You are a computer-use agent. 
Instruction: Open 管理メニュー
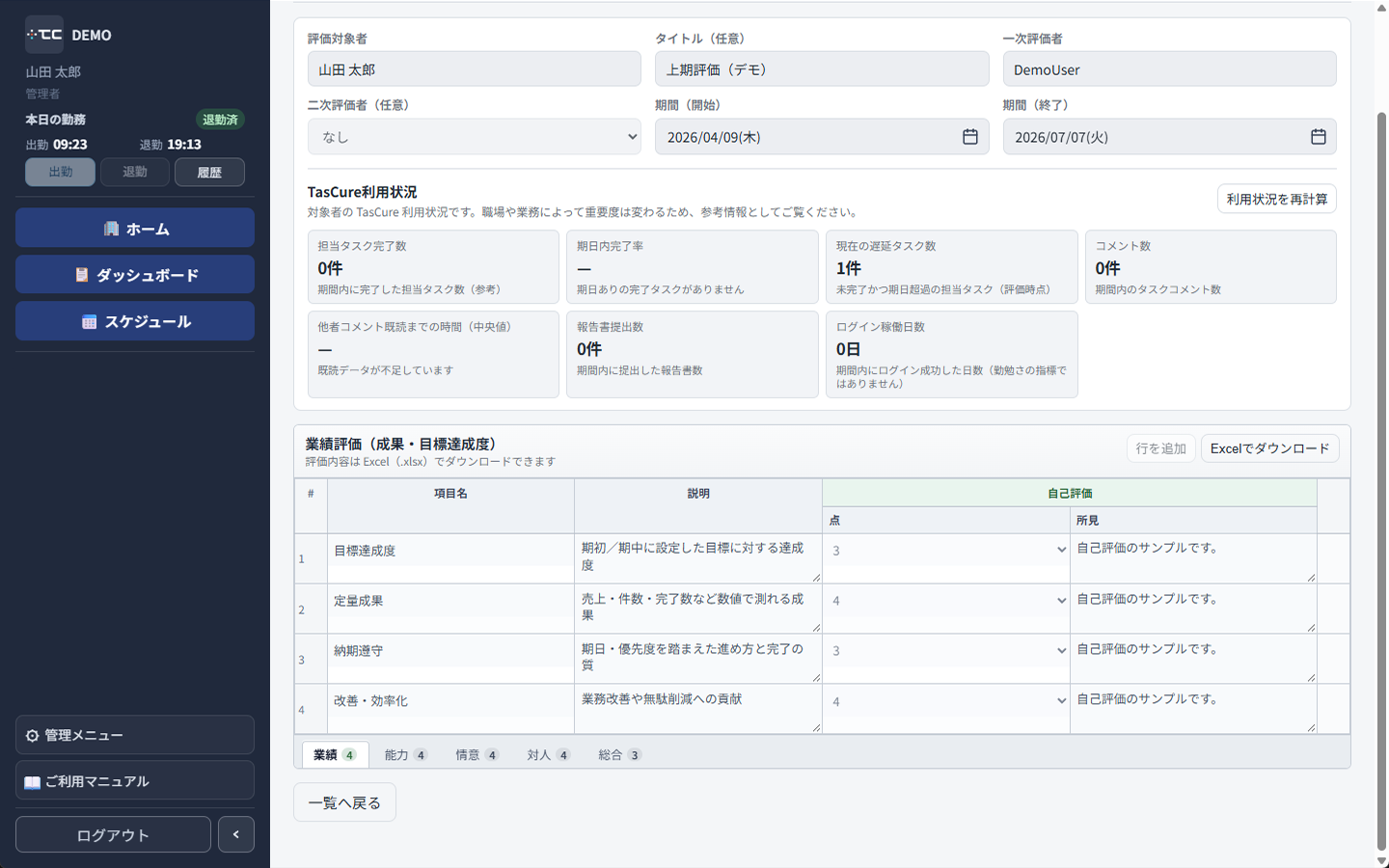pyautogui.click(x=135, y=735)
